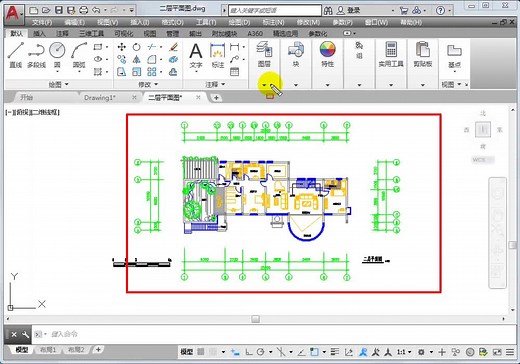Open the Tools (工具) menu
Viewport: 520px width, 364px height.
coord(206,22)
